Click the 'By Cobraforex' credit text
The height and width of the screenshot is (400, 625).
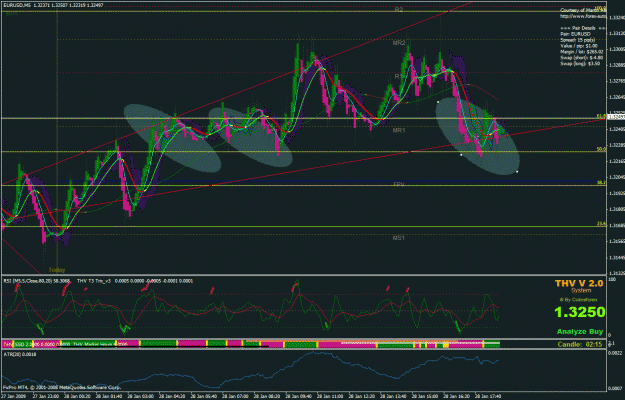point(580,300)
